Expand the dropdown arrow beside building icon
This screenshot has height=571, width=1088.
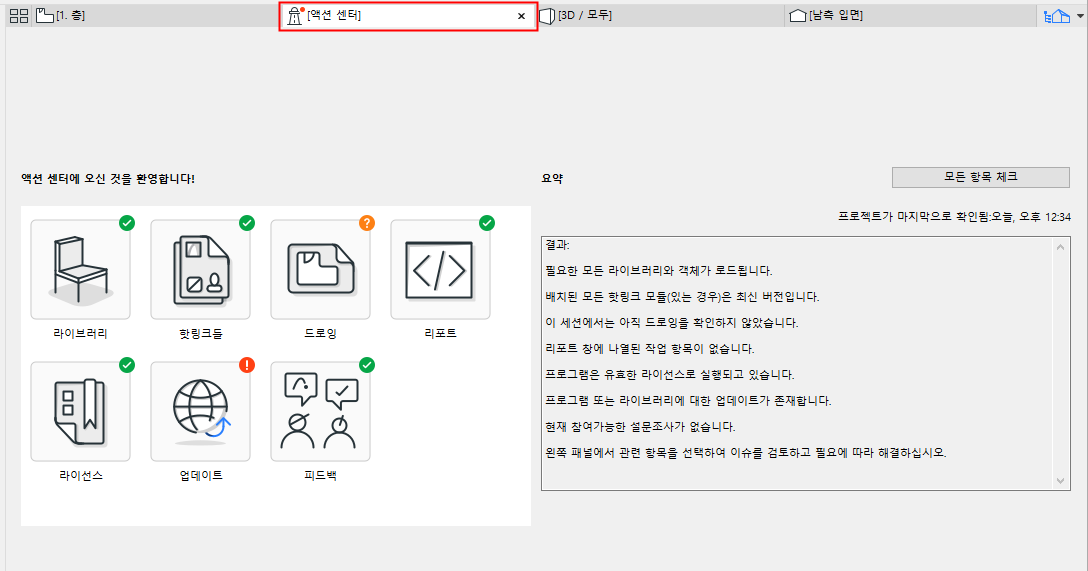click(1080, 16)
